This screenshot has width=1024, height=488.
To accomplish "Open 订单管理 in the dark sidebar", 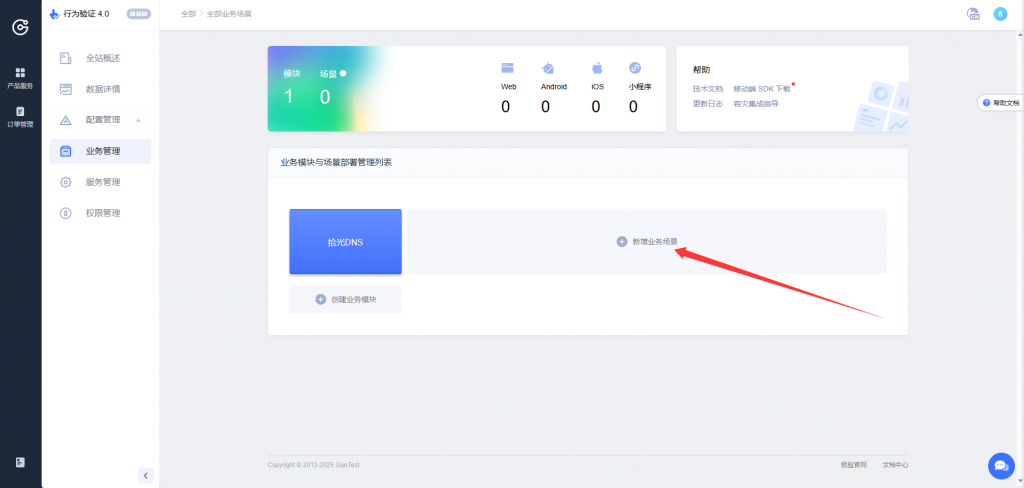I will click(20, 117).
